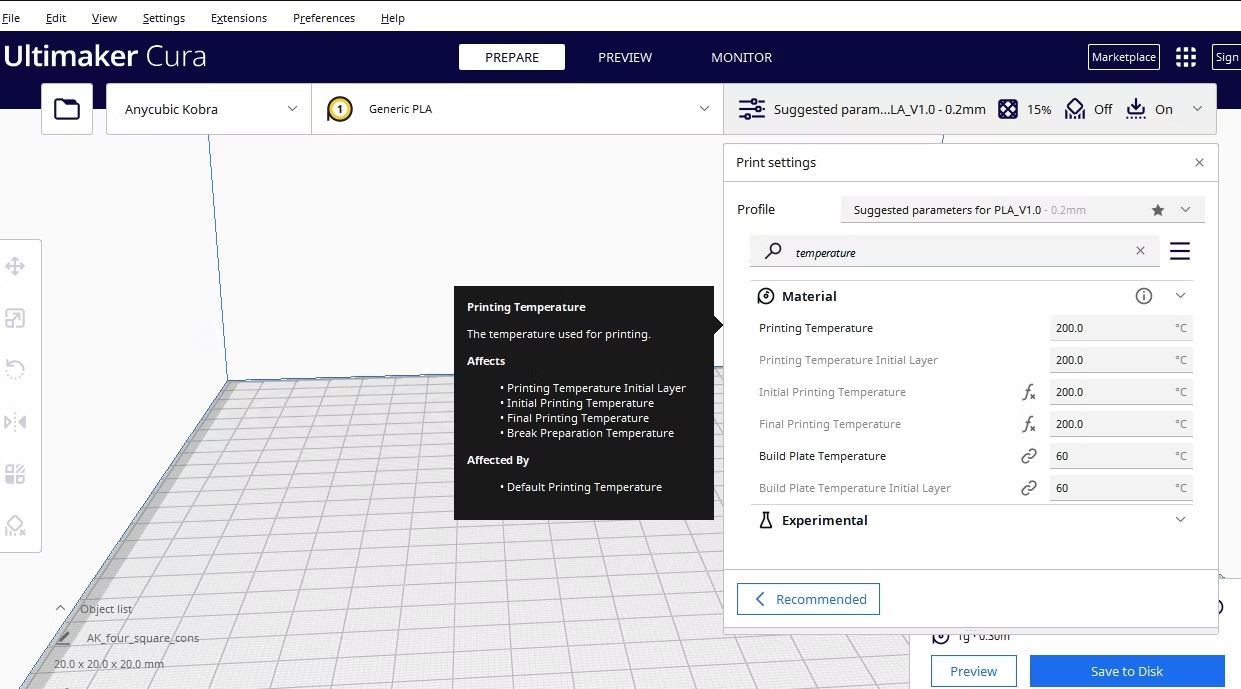Select the AK_four_square_cons object name
1241x689 pixels.
point(143,638)
